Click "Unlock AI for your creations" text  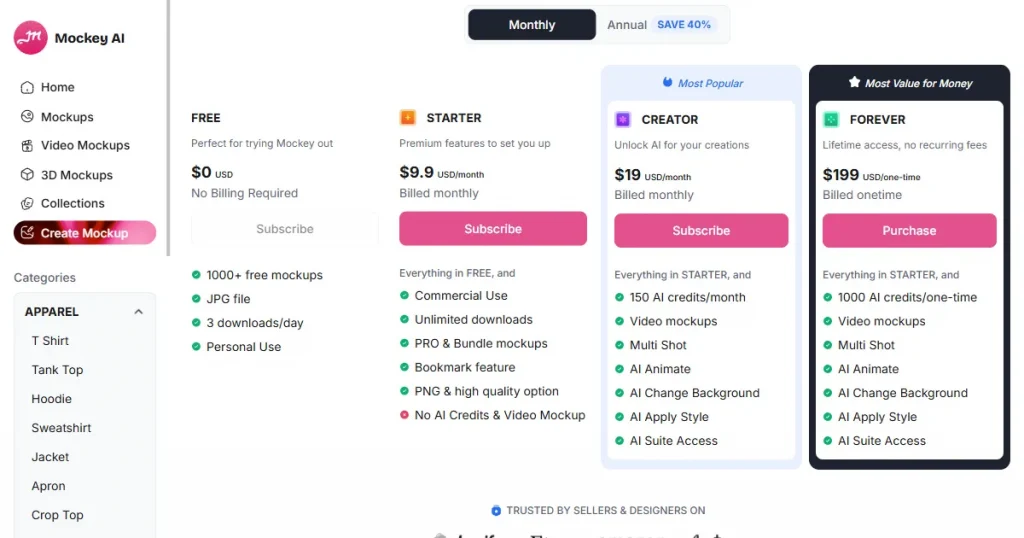click(682, 145)
